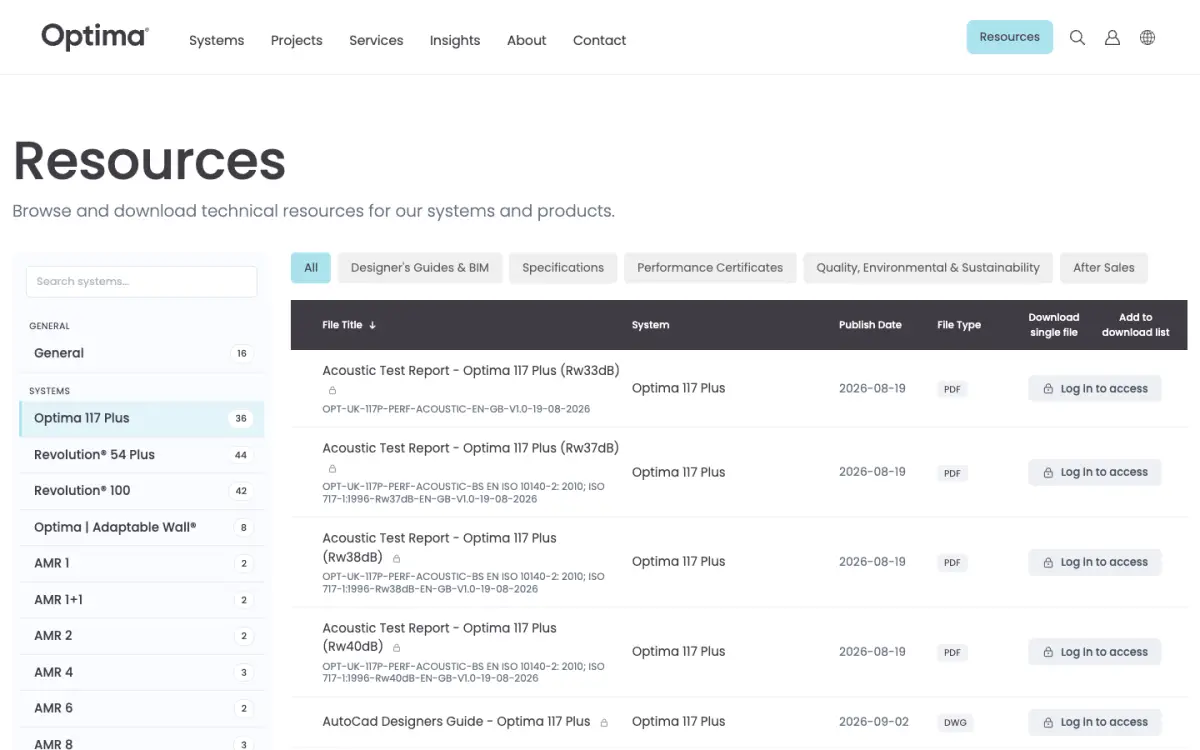The image size is (1200, 750).
Task: Click the Publish Date column header
Action: 870,325
